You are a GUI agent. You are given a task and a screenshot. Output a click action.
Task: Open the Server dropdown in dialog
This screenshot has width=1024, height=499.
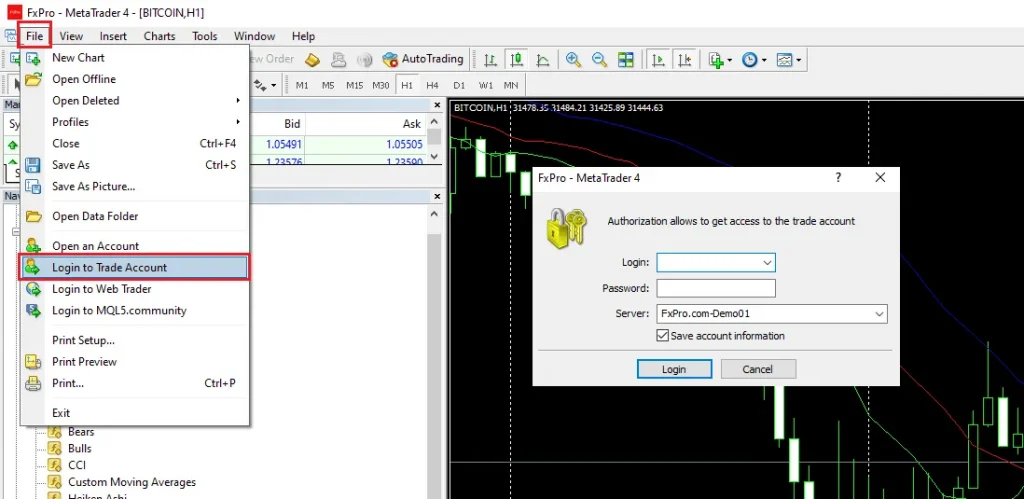[x=879, y=314]
